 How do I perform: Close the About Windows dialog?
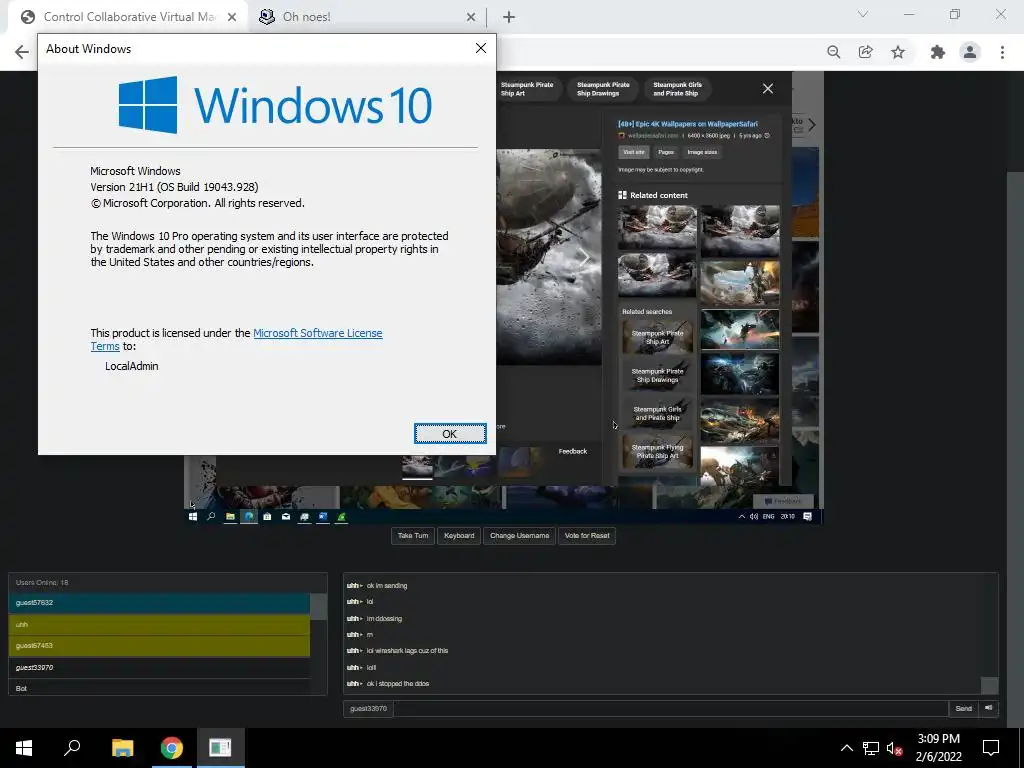pyautogui.click(x=481, y=48)
